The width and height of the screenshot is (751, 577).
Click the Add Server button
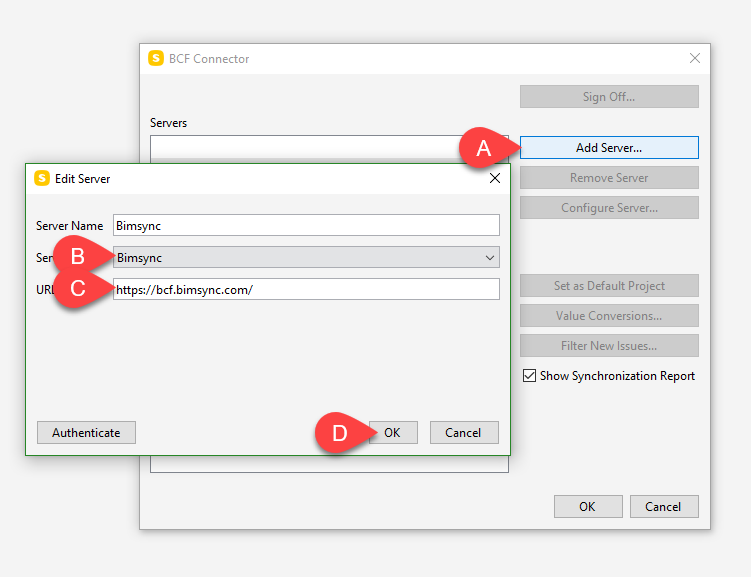pos(609,147)
